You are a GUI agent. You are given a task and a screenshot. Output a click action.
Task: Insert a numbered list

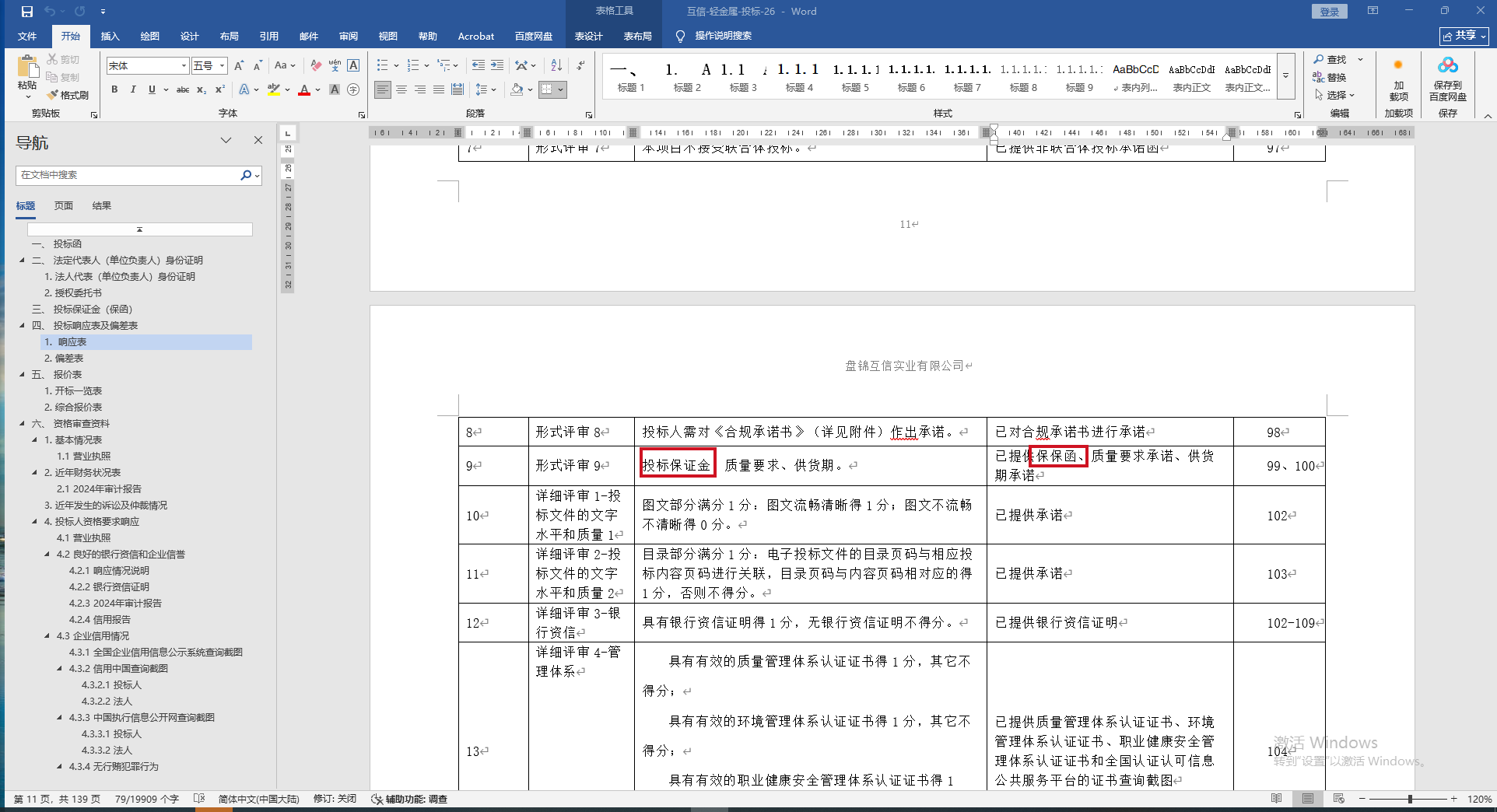click(412, 66)
